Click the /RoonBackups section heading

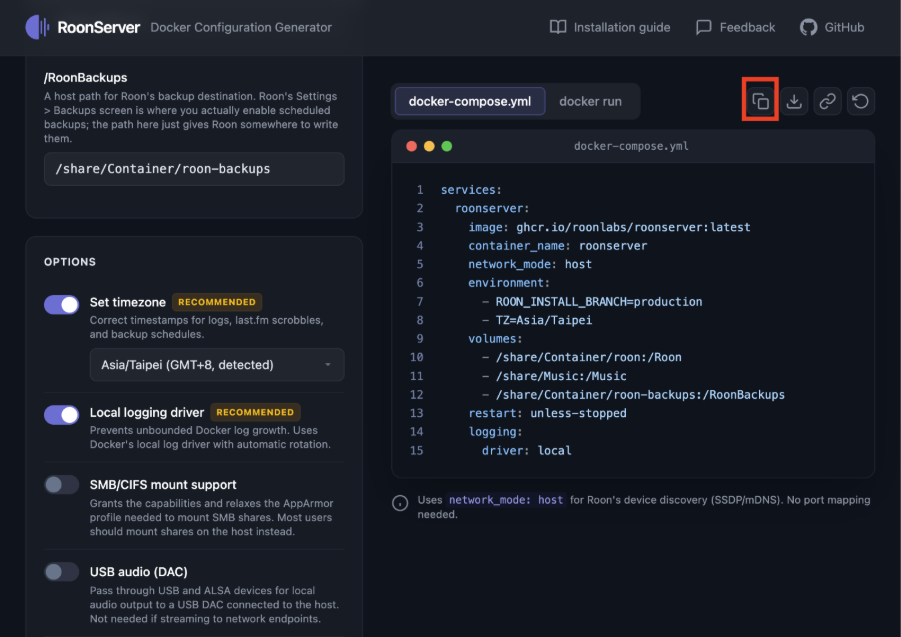tap(86, 78)
